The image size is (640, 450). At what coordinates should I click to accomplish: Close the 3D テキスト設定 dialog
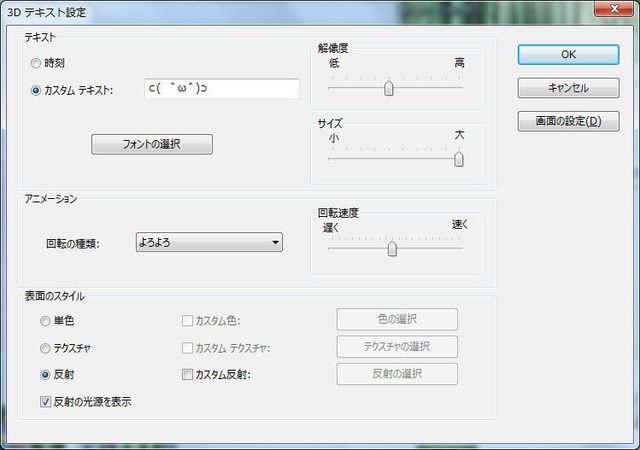[x=614, y=9]
